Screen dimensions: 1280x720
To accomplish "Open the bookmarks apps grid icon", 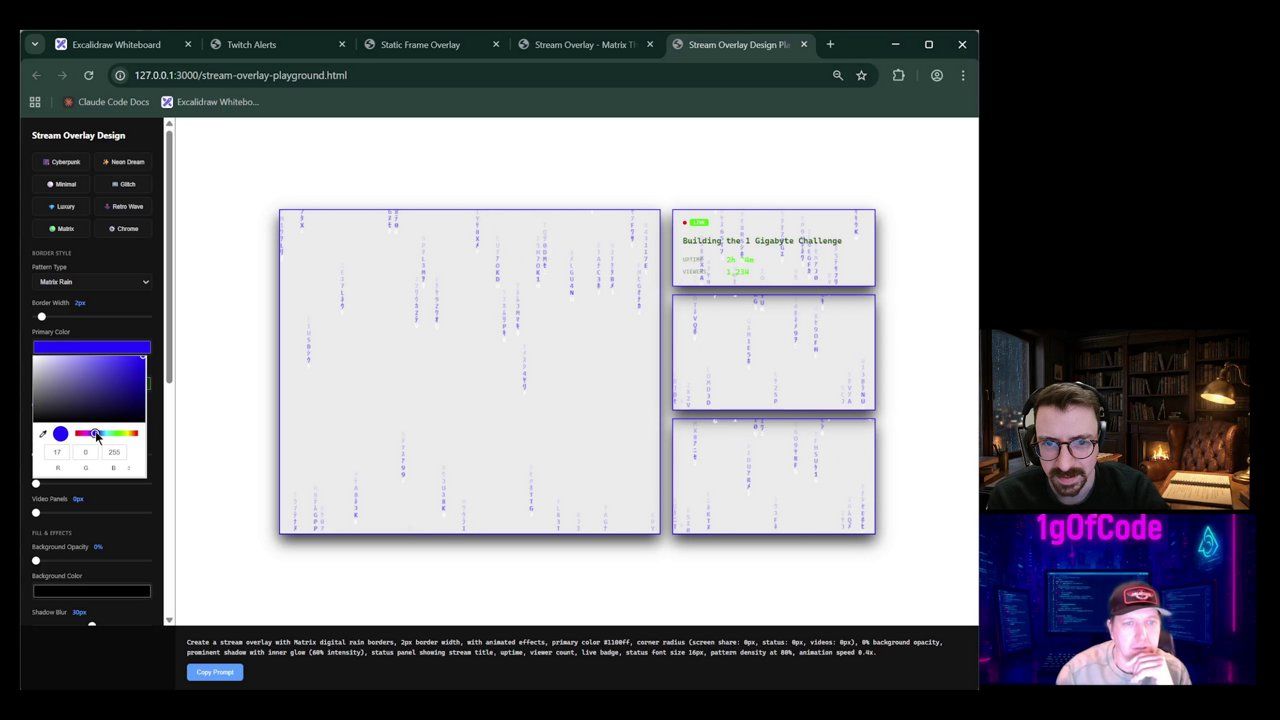I will [x=35, y=102].
